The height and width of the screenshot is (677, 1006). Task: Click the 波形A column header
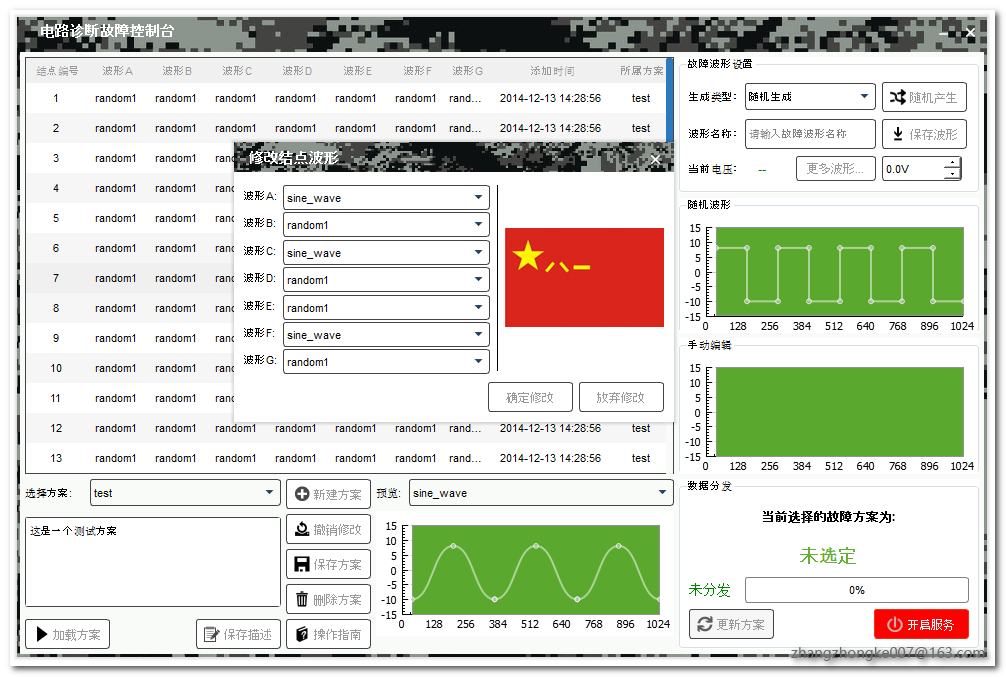(117, 71)
